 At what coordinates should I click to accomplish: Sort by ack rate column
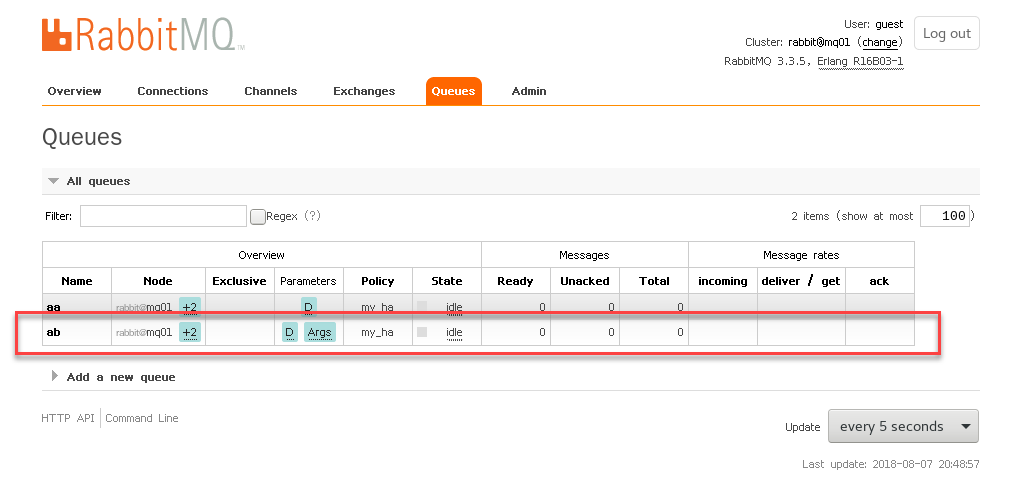click(879, 281)
